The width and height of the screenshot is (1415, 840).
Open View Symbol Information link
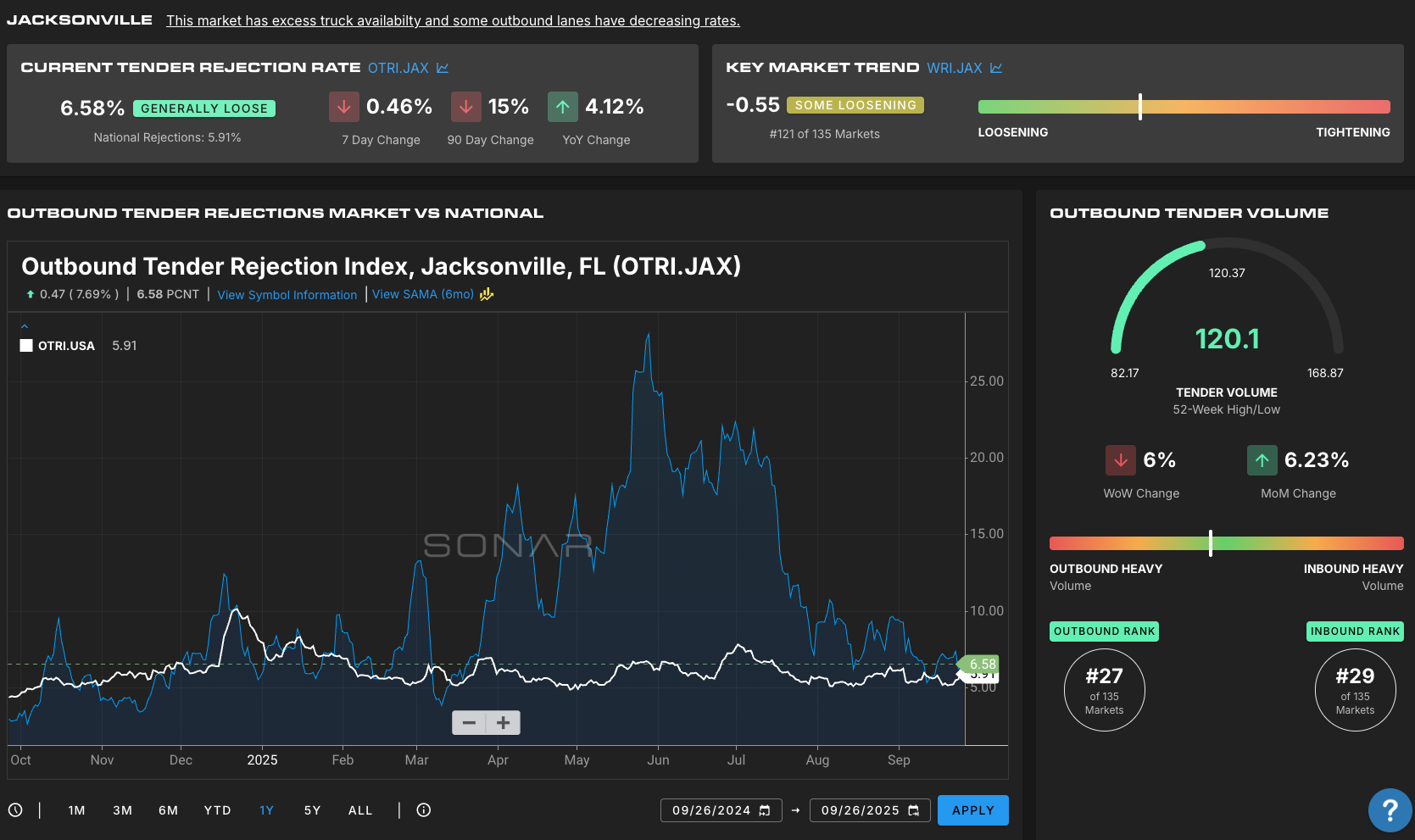click(287, 295)
